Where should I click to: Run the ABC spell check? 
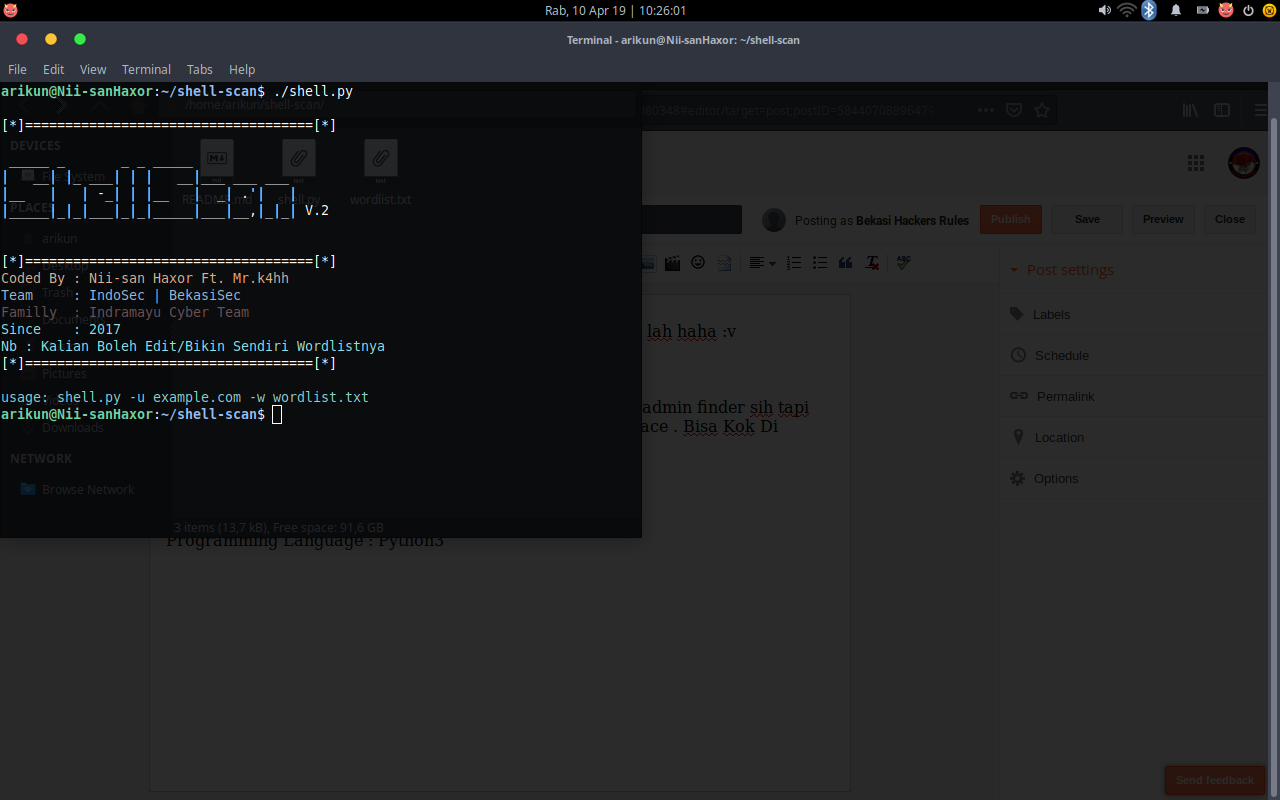904,263
